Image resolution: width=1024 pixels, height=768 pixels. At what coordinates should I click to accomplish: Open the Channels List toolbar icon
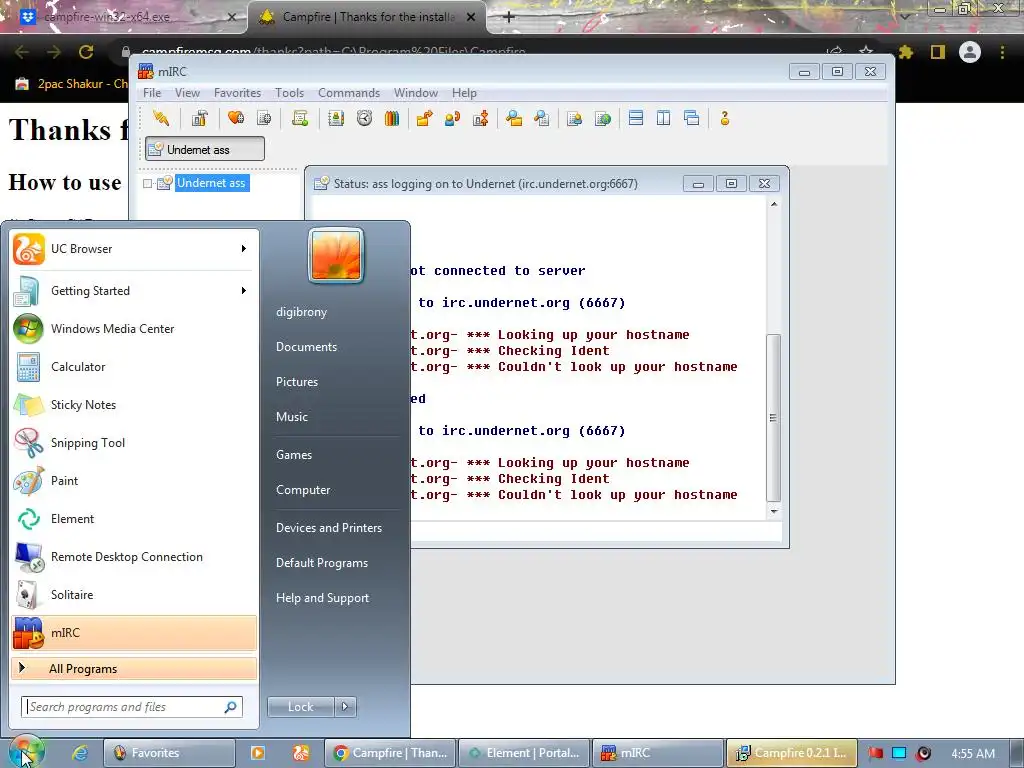pyautogui.click(x=264, y=118)
